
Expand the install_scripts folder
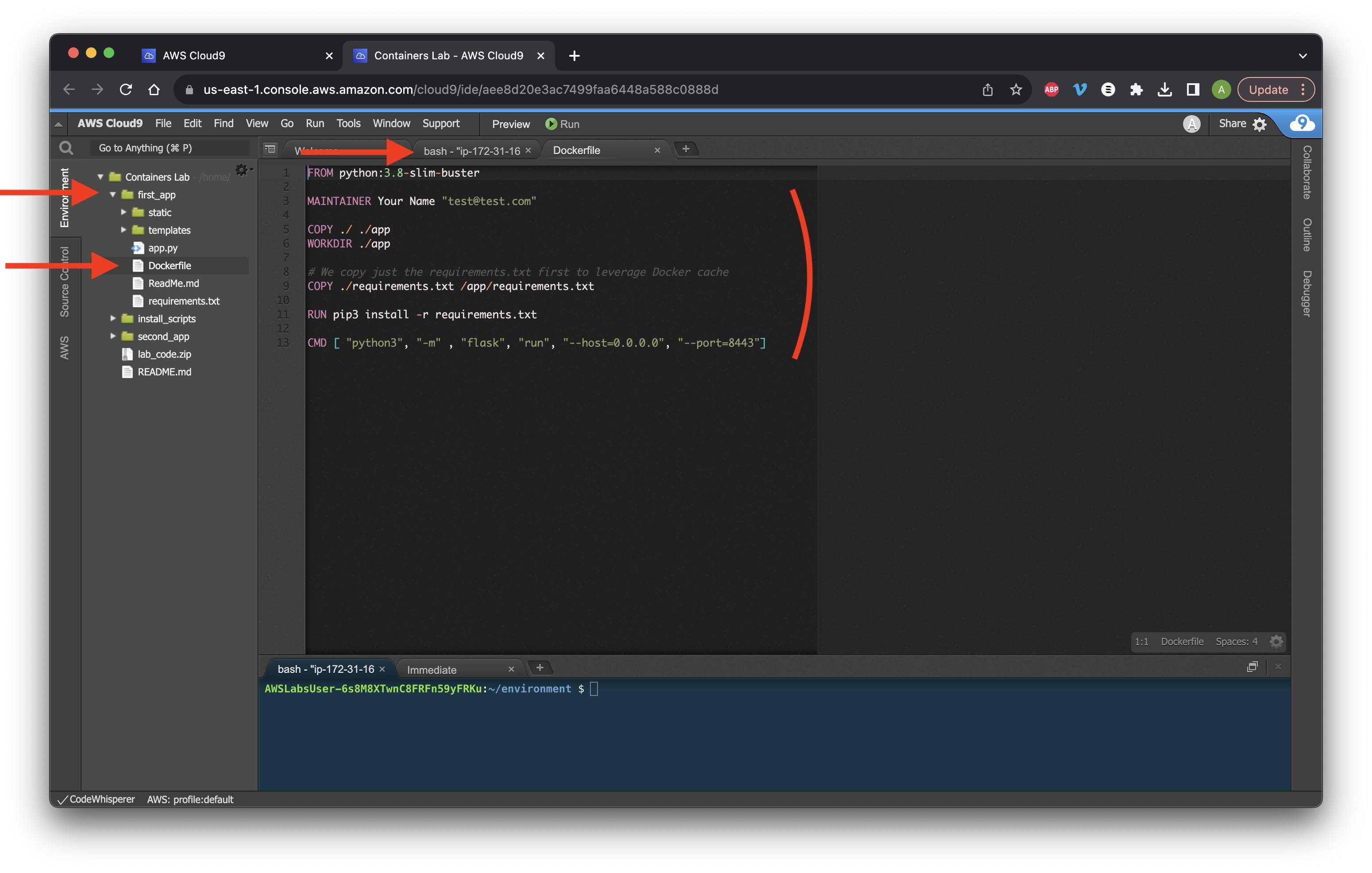click(113, 318)
